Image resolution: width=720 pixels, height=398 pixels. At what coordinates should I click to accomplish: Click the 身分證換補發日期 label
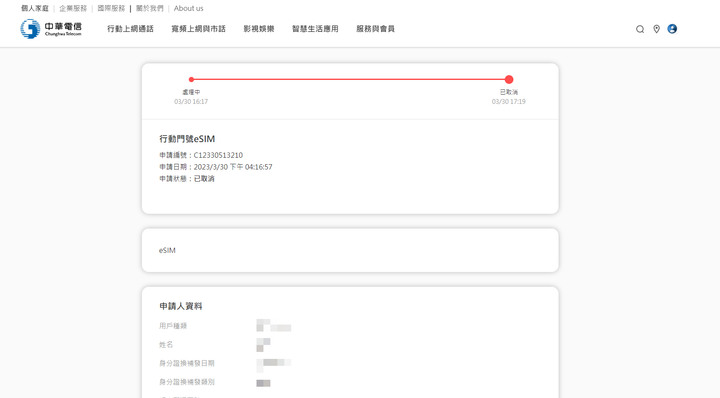(187, 363)
